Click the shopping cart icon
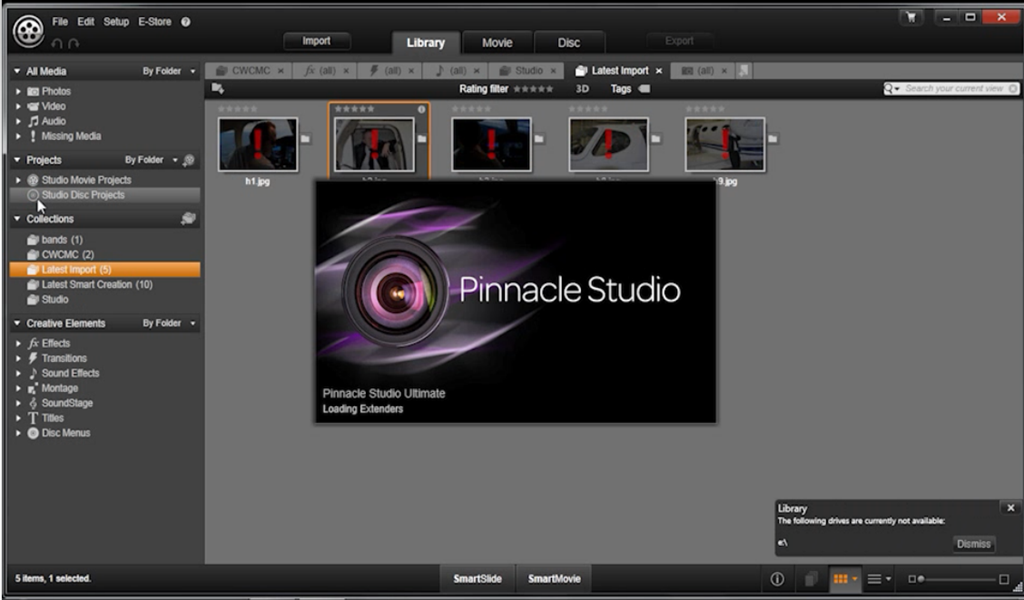The width and height of the screenshot is (1024, 600). [x=911, y=17]
